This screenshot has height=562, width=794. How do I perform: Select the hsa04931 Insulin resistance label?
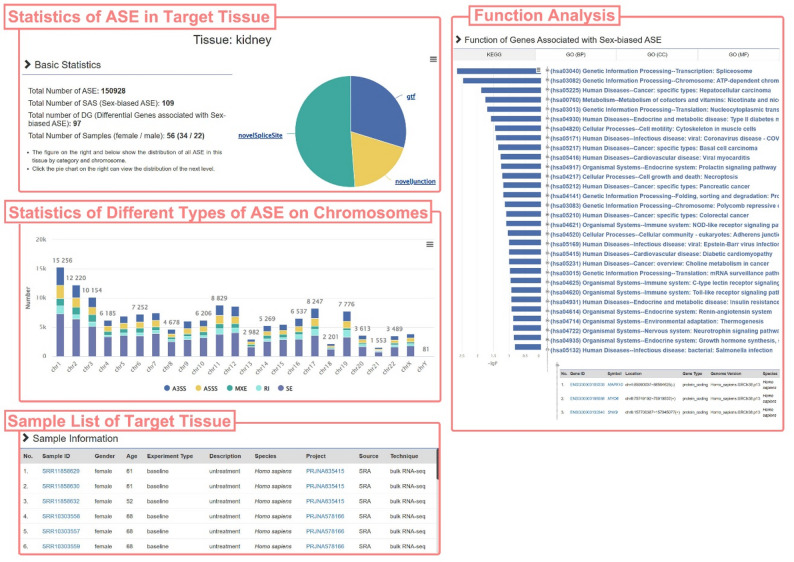pos(664,302)
